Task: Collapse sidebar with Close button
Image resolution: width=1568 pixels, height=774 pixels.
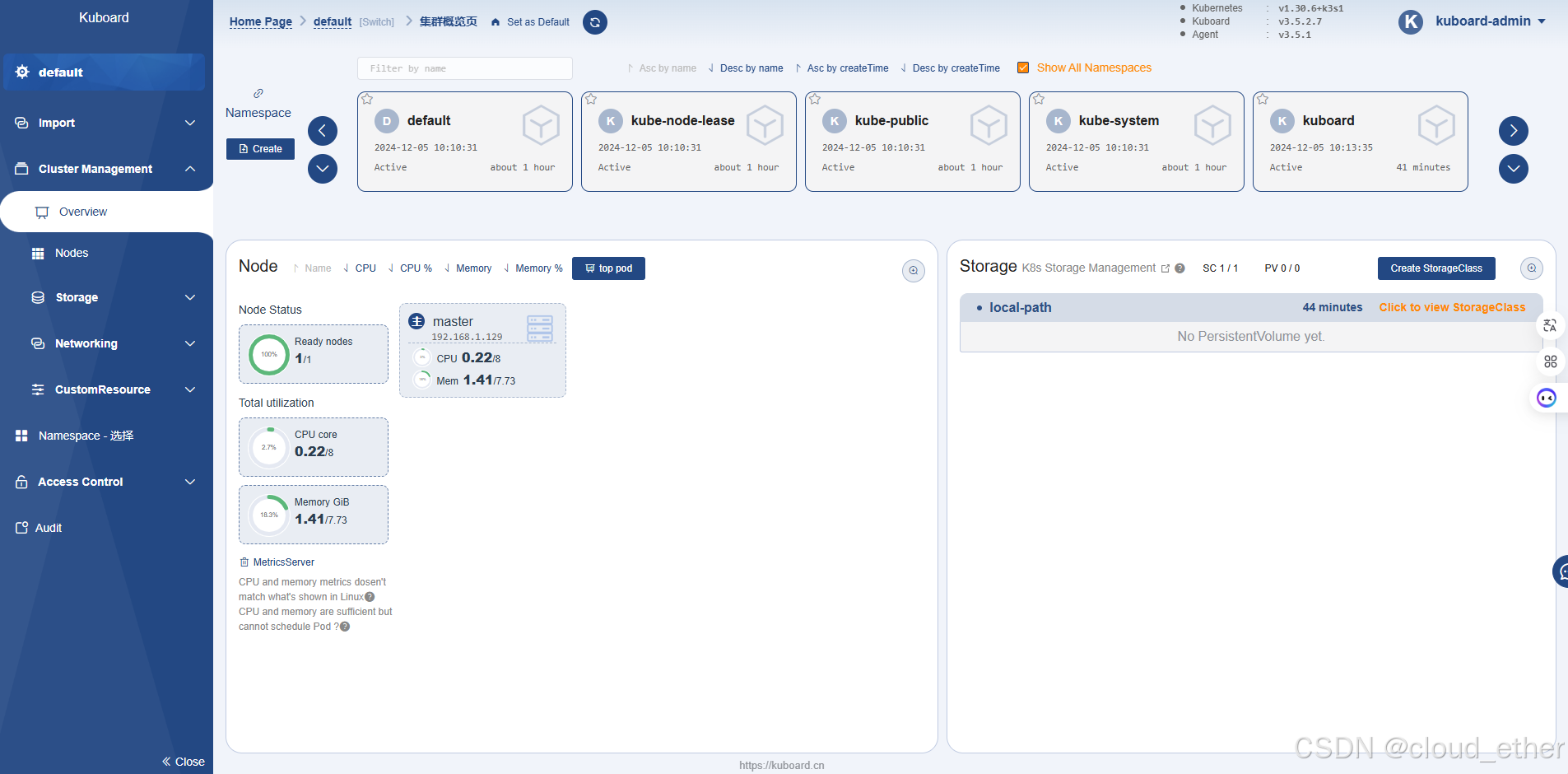Action: coord(184,762)
